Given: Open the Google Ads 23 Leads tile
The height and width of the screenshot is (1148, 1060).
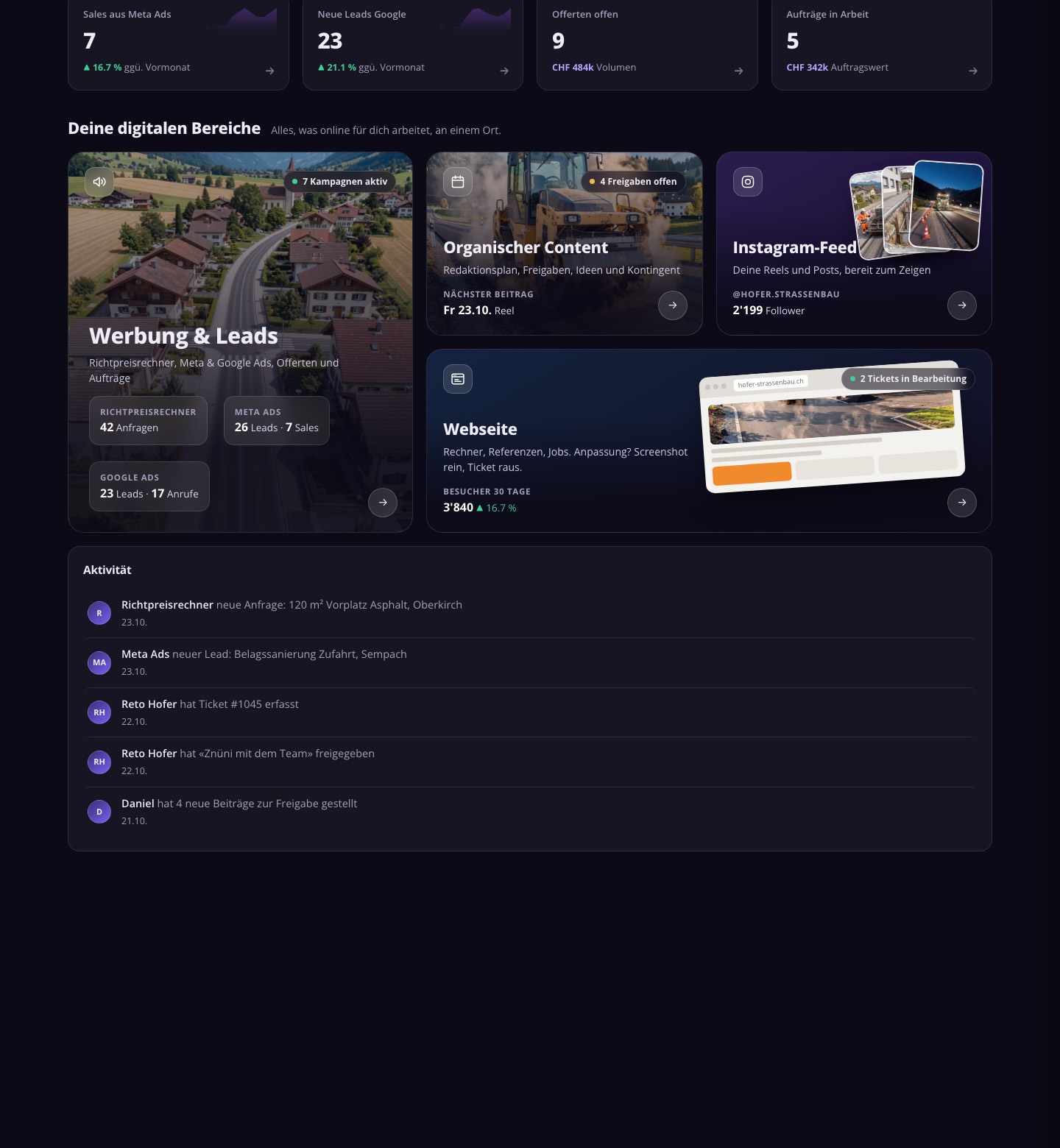Looking at the screenshot, I should pos(149,486).
